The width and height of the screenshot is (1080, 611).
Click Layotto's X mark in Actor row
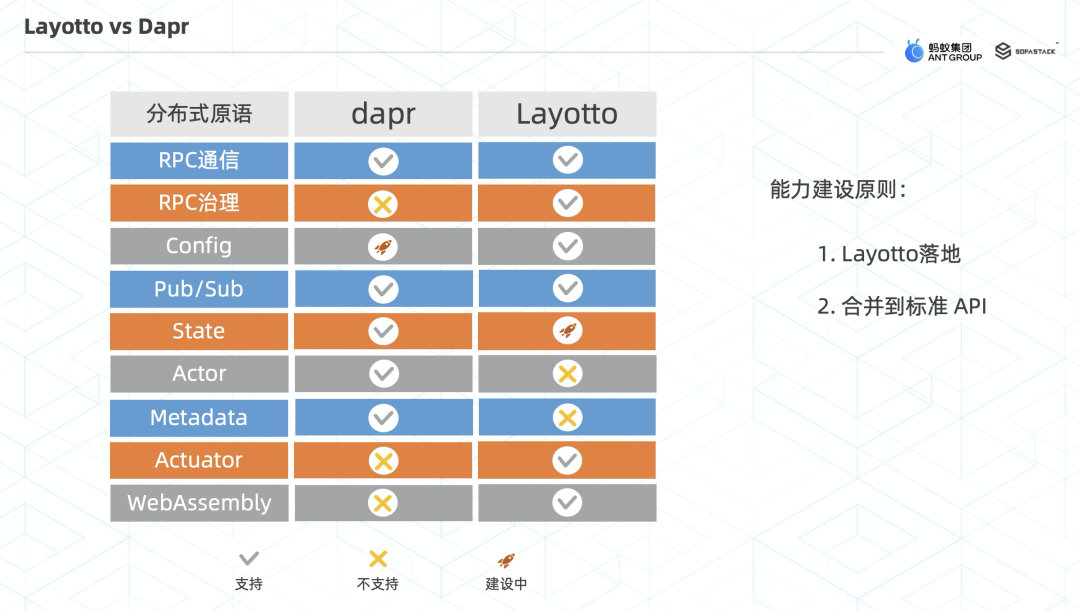click(567, 374)
